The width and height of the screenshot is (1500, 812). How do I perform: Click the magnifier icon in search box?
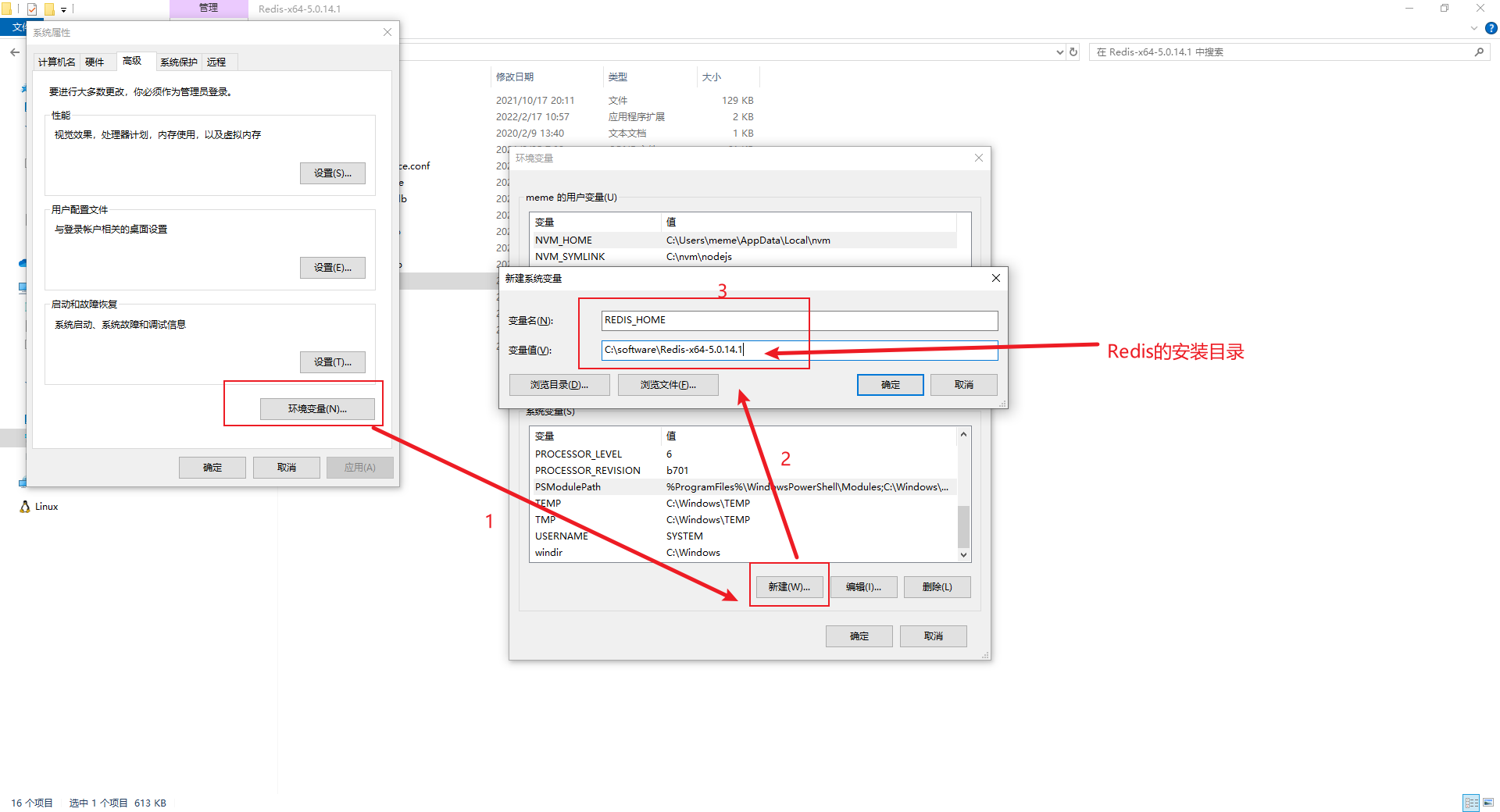[1479, 52]
